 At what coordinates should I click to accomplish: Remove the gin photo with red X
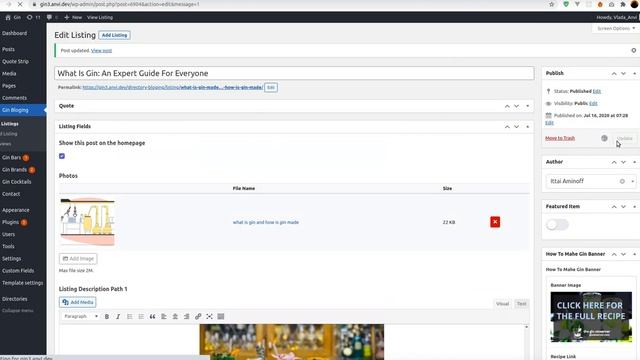495,222
